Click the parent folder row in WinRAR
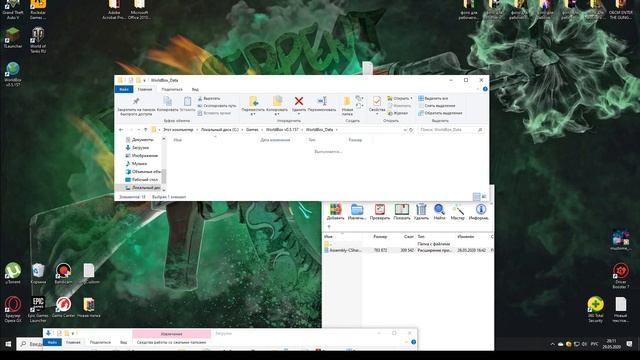Screen dimensions: 640x360 tap(408, 244)
